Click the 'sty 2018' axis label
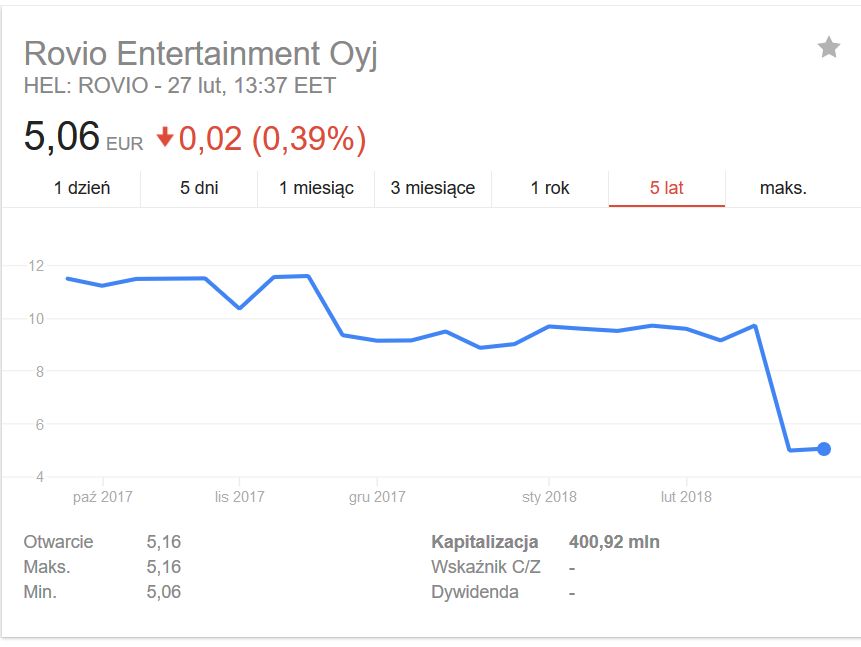The image size is (861, 647). [549, 496]
